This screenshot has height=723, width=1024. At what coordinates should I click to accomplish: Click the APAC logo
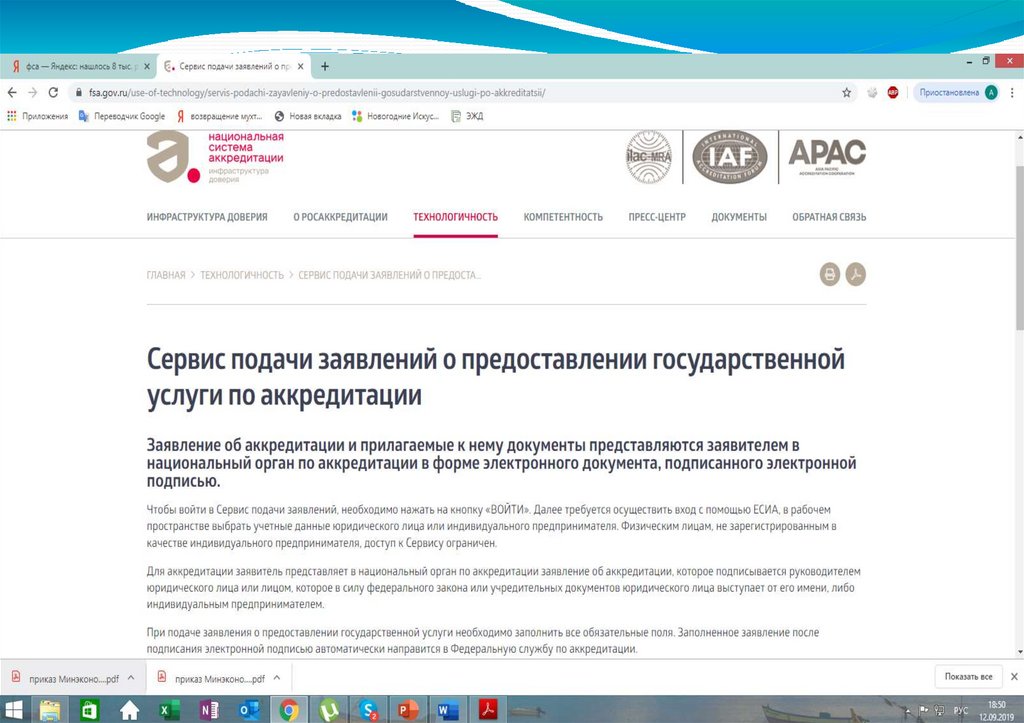pyautogui.click(x=827, y=157)
